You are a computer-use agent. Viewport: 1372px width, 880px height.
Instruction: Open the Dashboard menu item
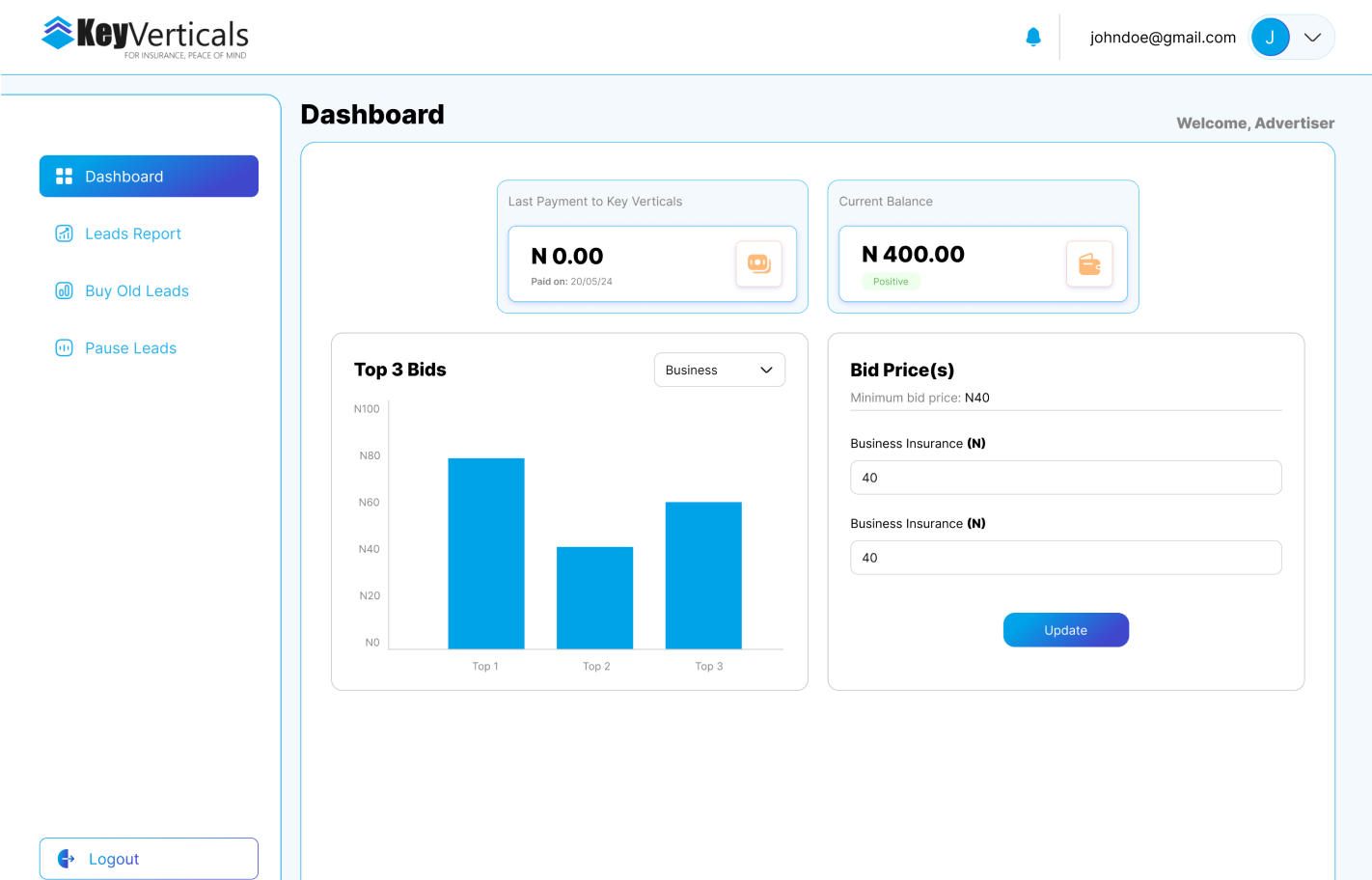(149, 177)
